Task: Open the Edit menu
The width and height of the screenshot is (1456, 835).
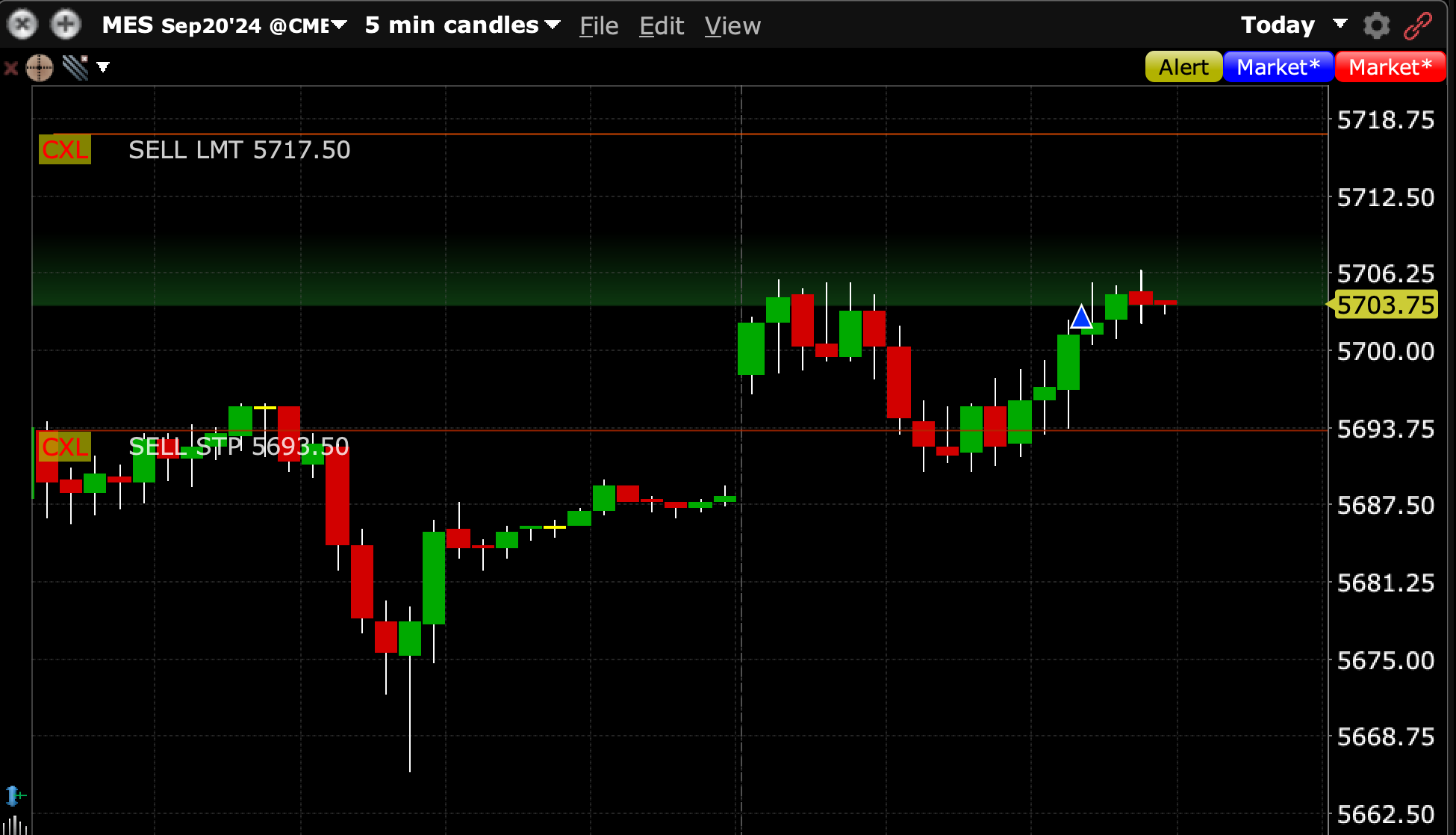Action: pyautogui.click(x=662, y=26)
